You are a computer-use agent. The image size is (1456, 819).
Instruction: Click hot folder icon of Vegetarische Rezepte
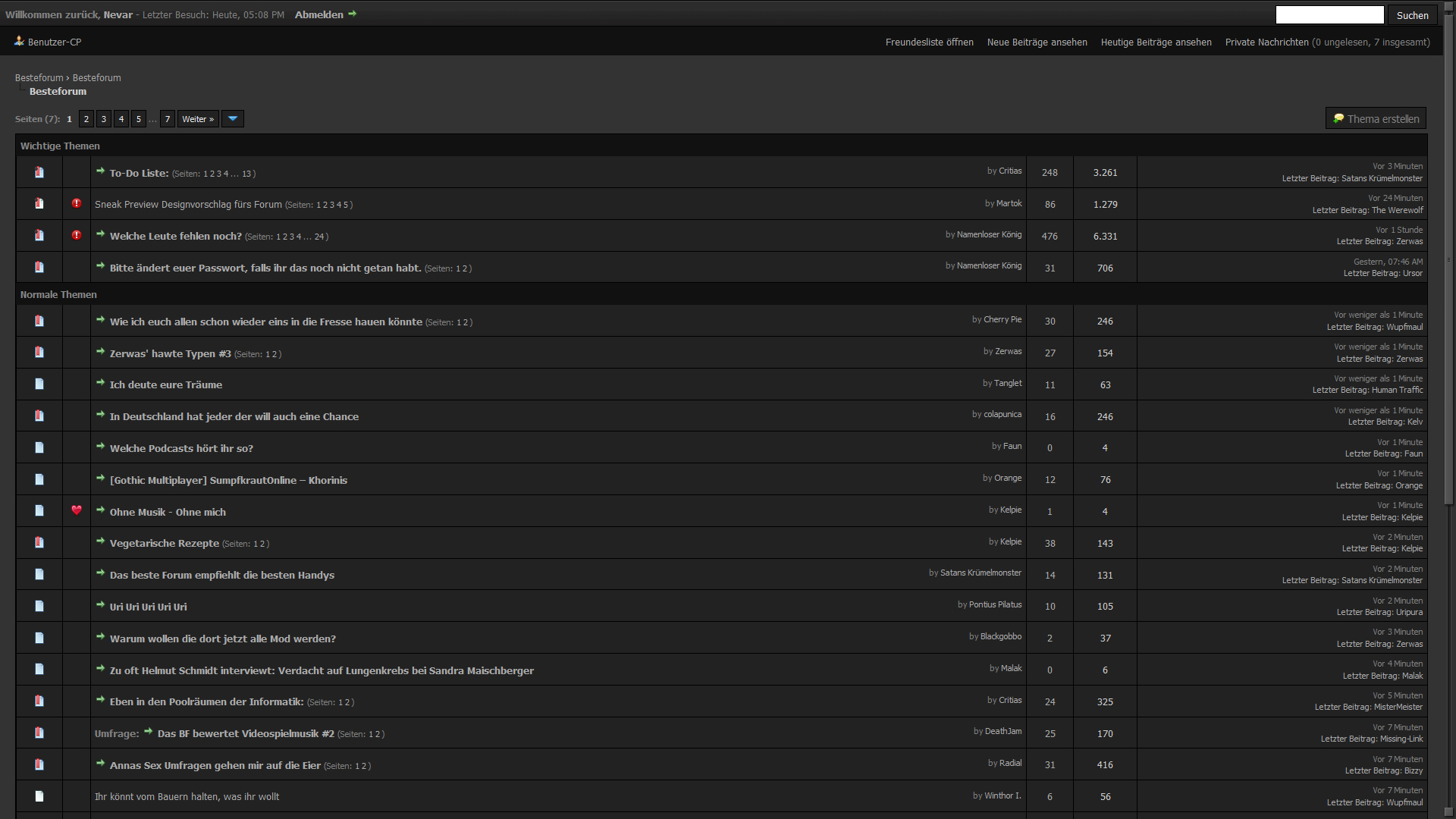click(39, 543)
